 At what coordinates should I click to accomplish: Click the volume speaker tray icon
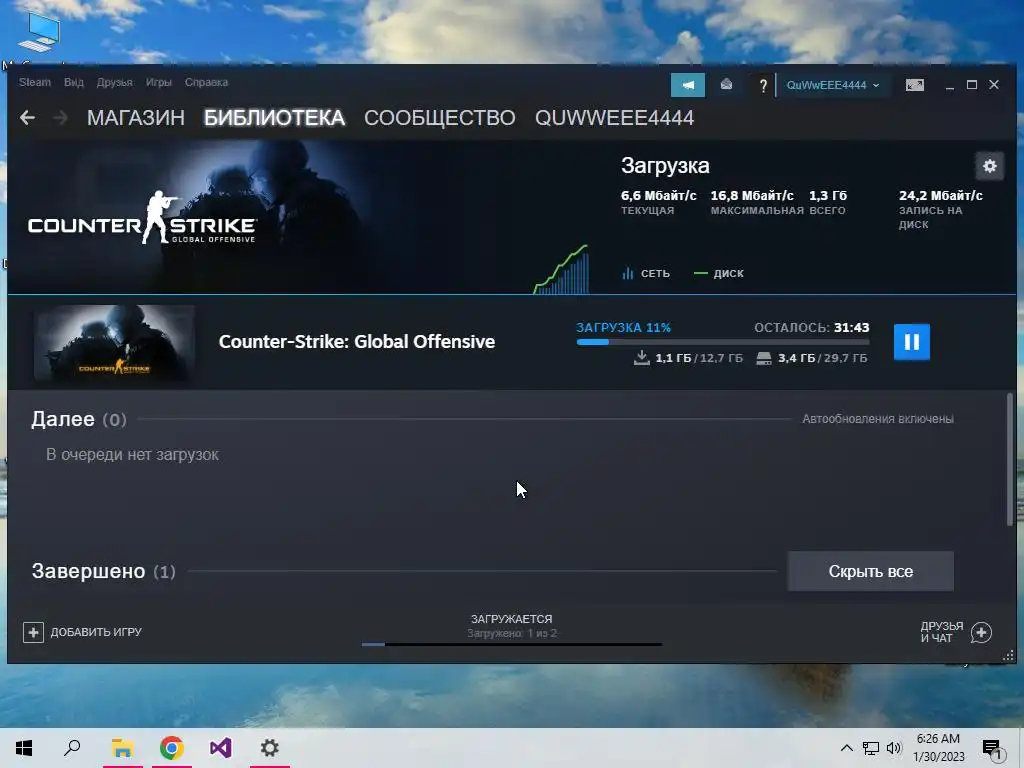894,748
